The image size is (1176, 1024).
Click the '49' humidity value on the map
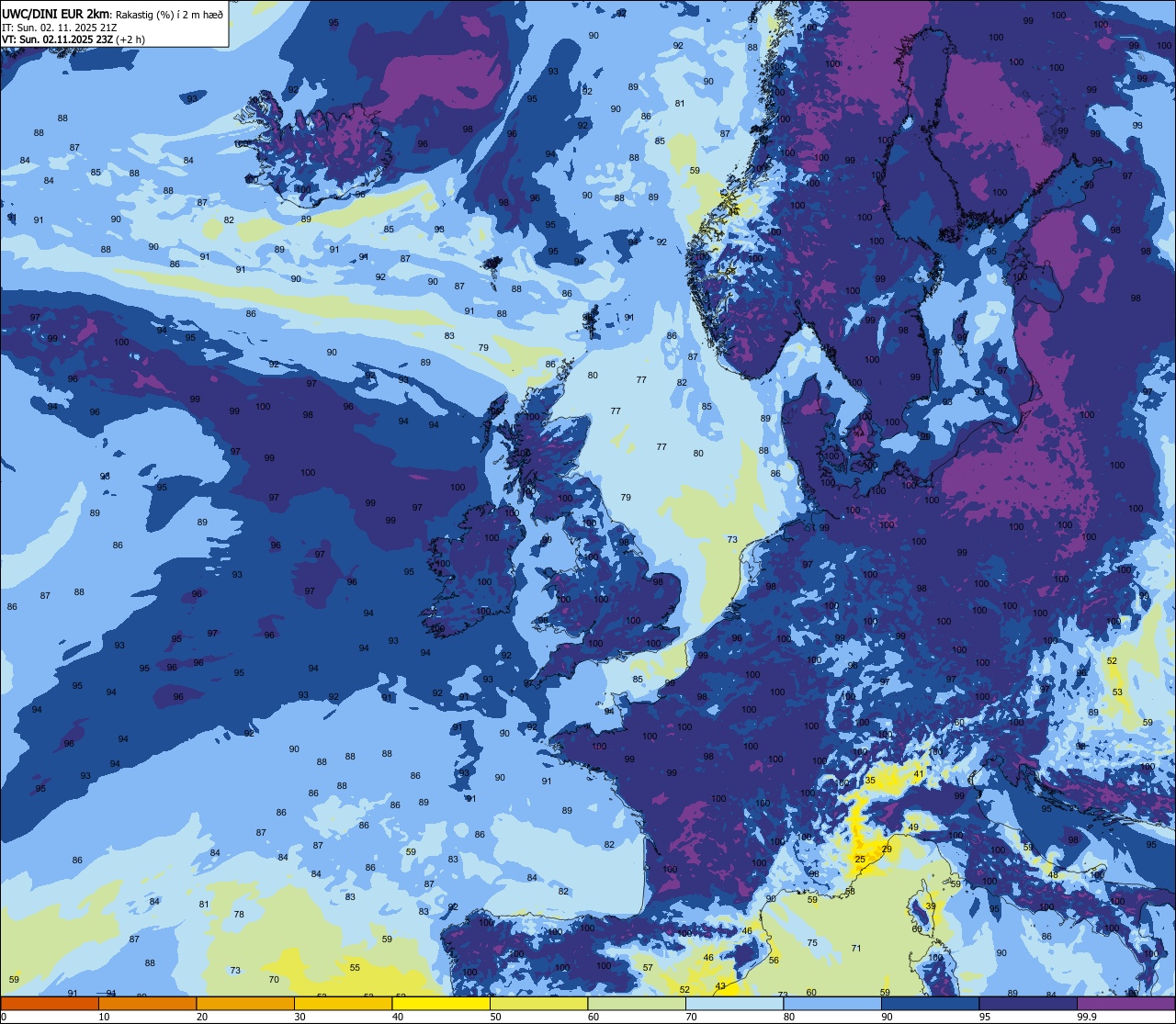click(x=913, y=827)
